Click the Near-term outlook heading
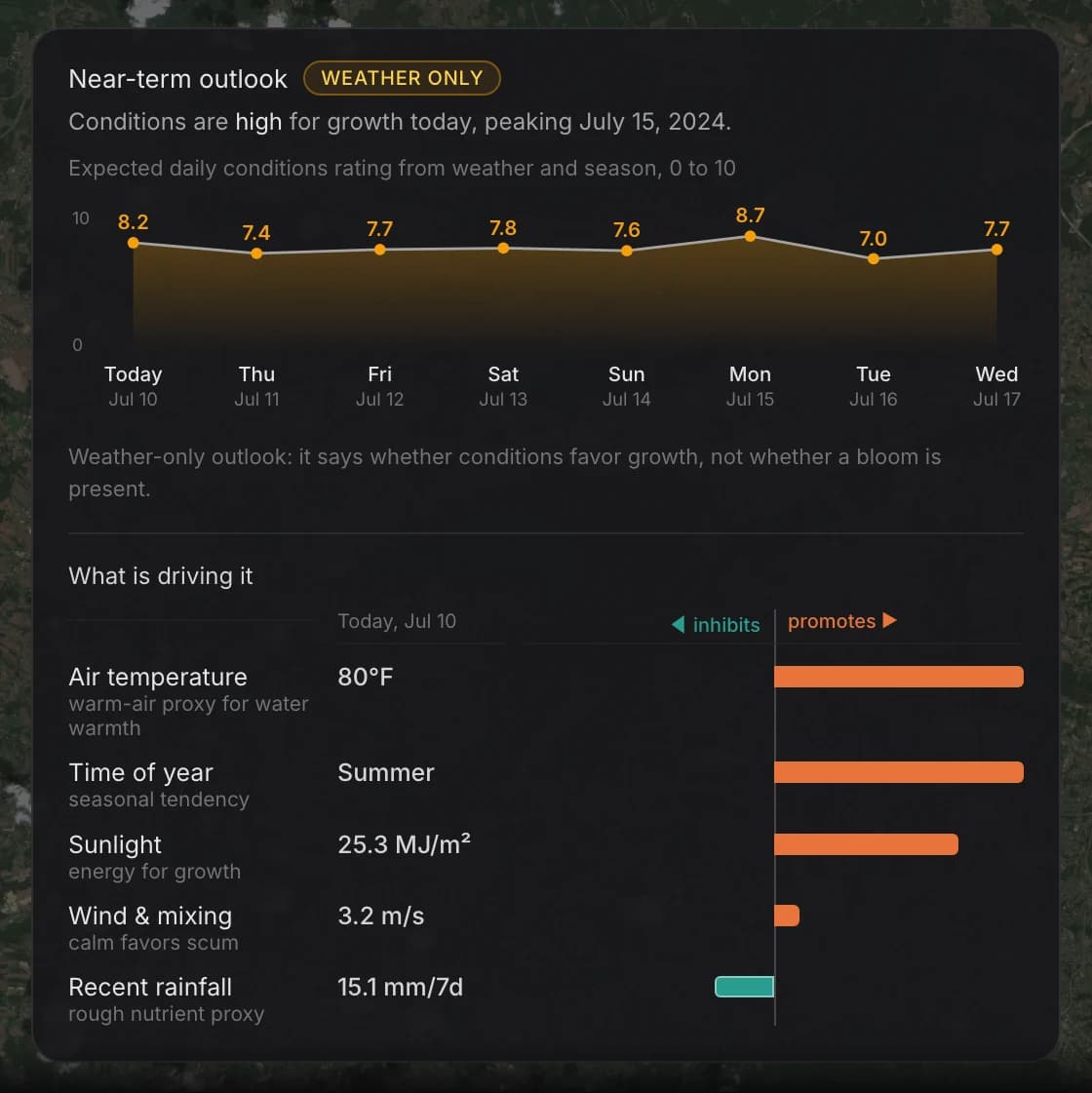Viewport: 1092px width, 1093px height. pos(177,79)
